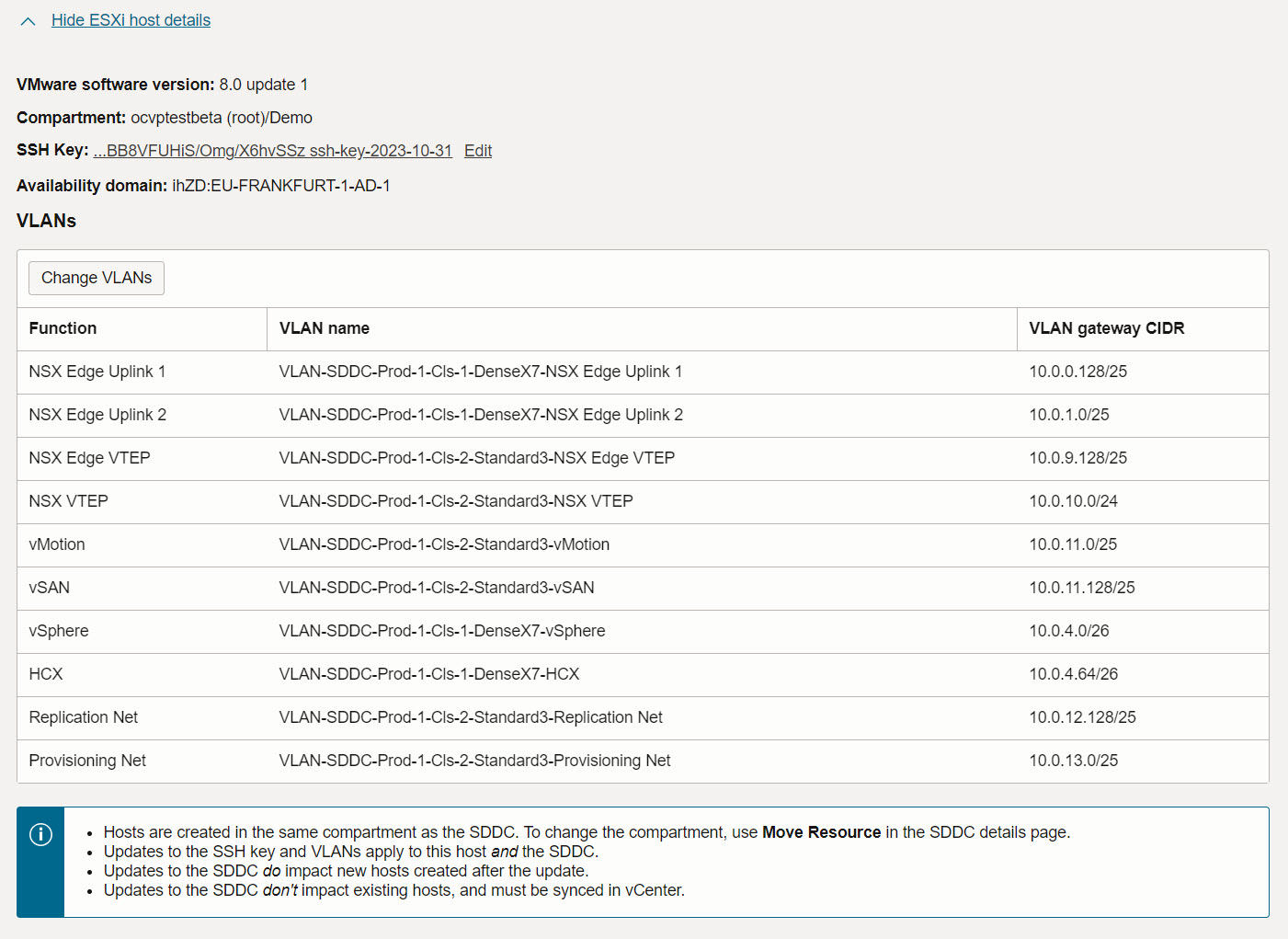The height and width of the screenshot is (939, 1288).
Task: Click the bold Move Resource text in the notice
Action: tap(822, 832)
